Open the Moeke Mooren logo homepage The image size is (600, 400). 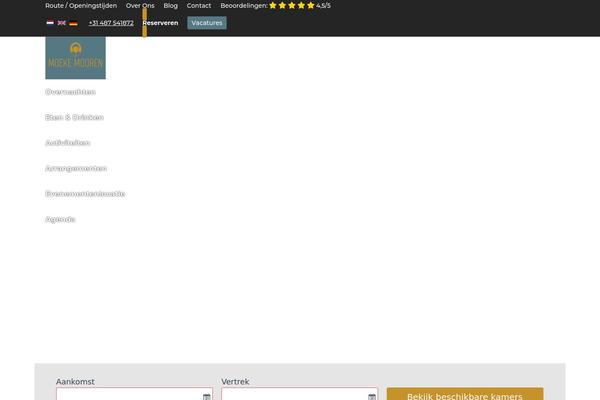point(75,58)
